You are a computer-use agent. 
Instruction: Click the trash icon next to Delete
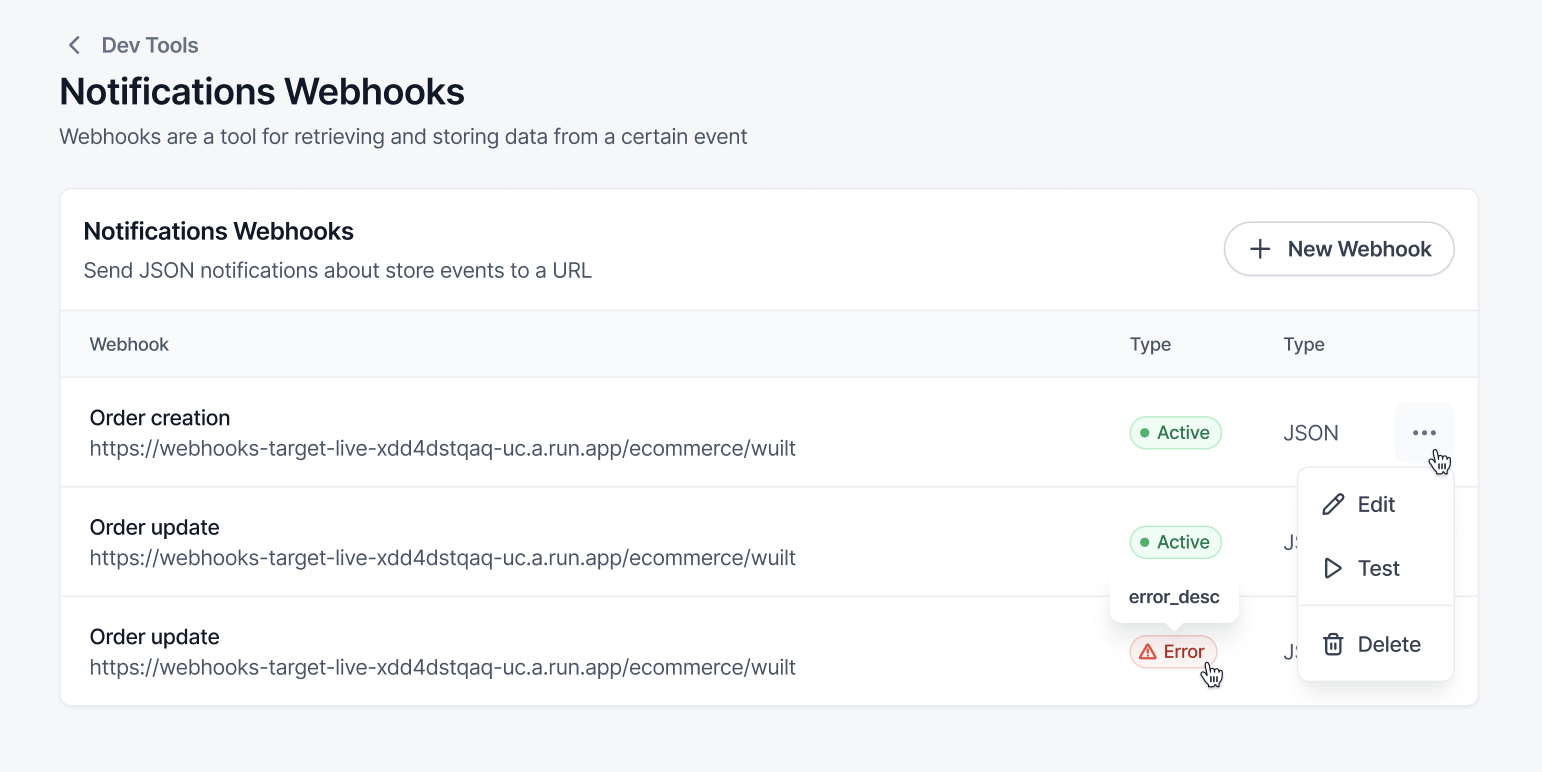coord(1334,644)
